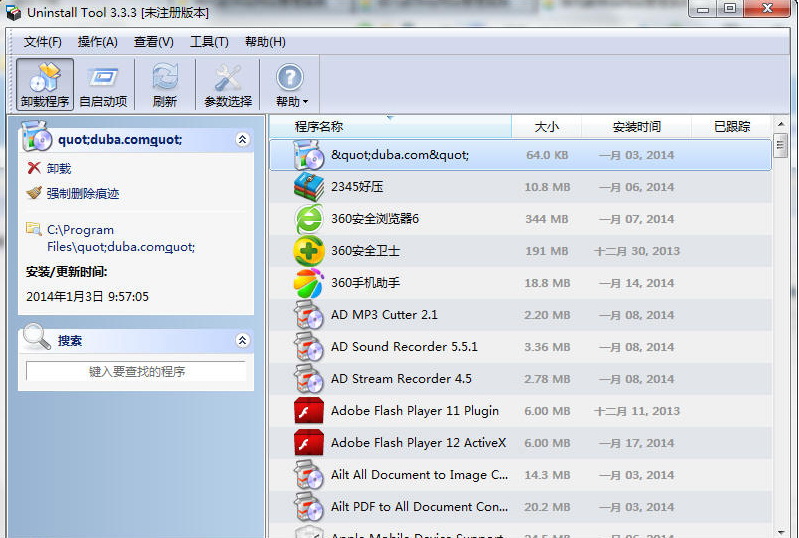Select 360安全浏览器6 program name
The image size is (799, 538).
[x=375, y=219]
